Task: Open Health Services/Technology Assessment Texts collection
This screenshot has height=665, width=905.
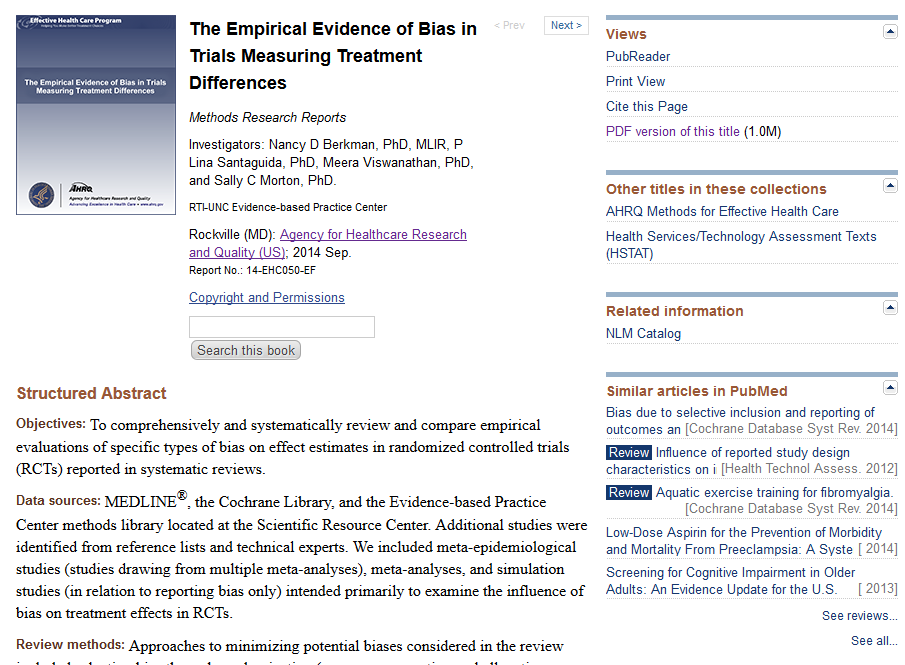Action: [x=741, y=245]
